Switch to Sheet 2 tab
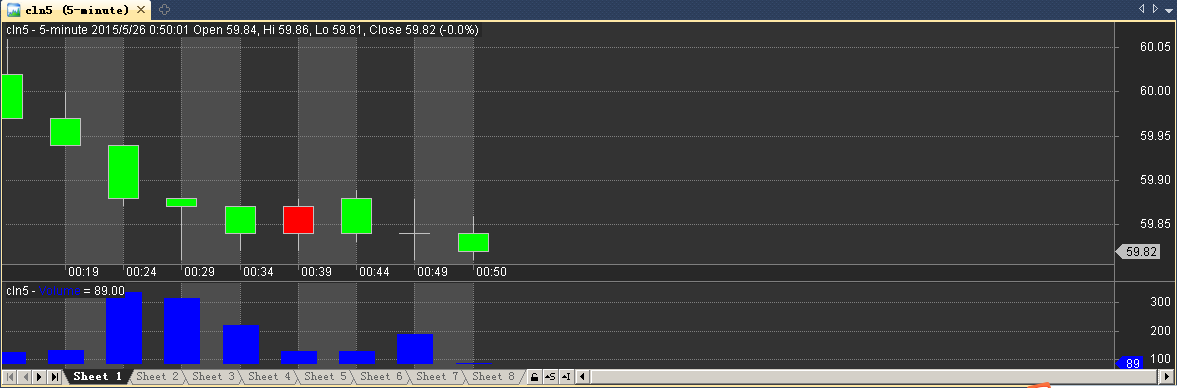Viewport: 1177px width, 388px height. pos(158,377)
